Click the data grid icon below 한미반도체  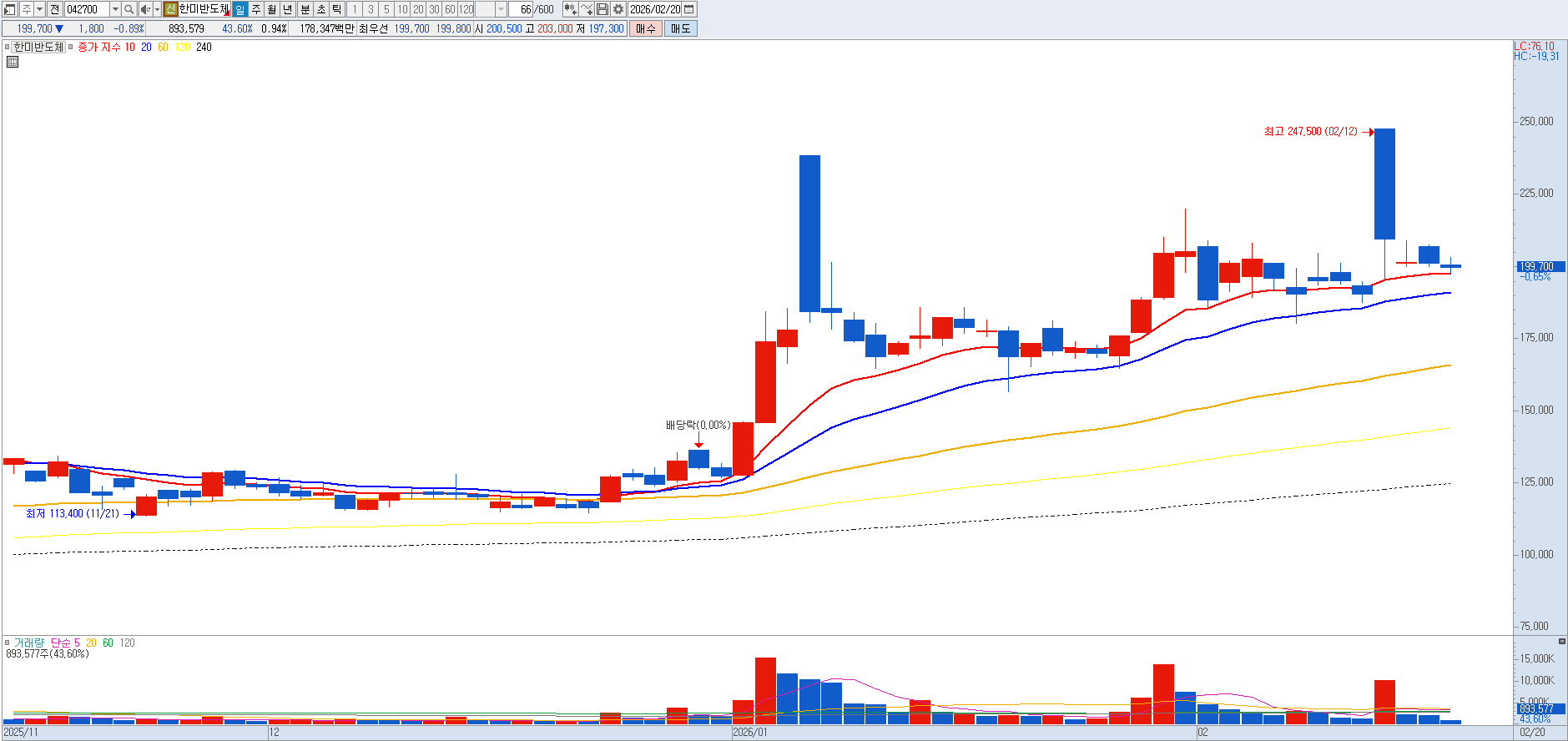13,62
